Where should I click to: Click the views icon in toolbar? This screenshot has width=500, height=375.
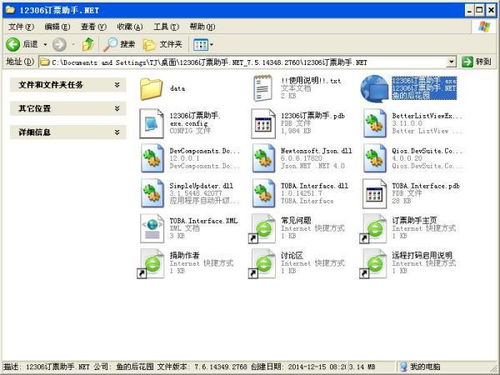pyautogui.click(x=201, y=44)
